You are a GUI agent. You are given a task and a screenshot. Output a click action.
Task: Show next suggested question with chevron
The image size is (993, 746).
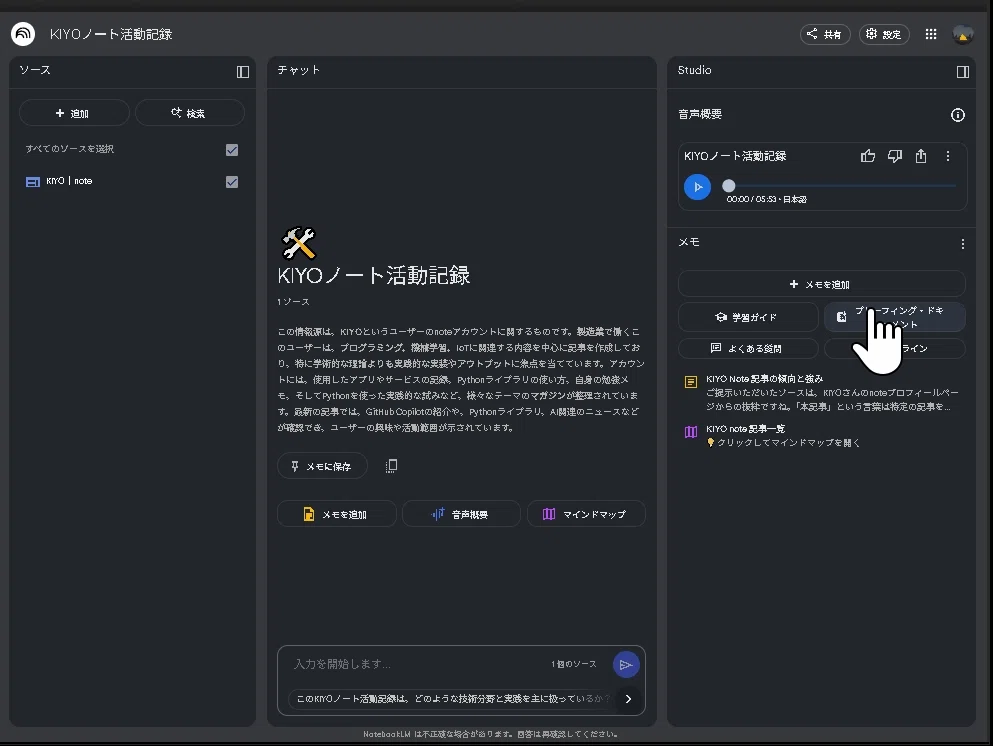click(628, 699)
